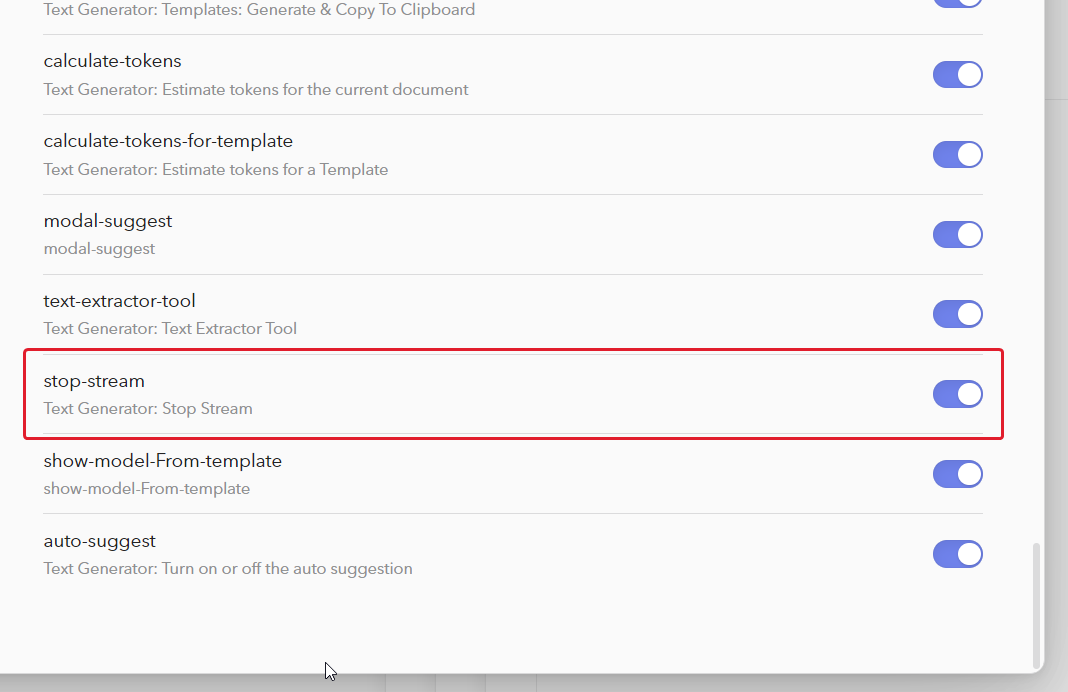Select the stop-stream command label

(93, 381)
